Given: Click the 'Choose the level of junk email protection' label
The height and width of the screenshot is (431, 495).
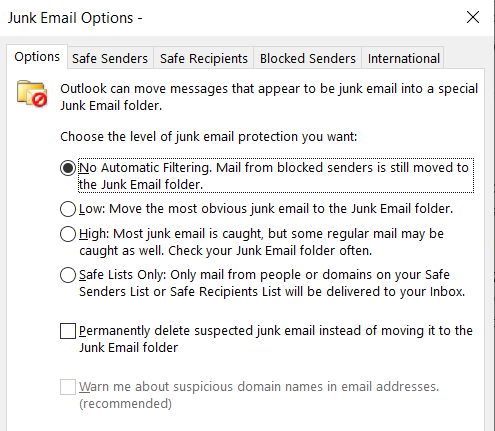Looking at the screenshot, I should pyautogui.click(x=209, y=137).
